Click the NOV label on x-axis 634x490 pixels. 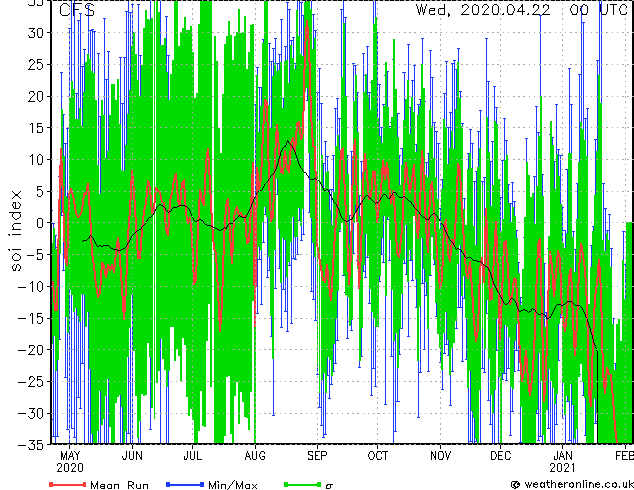pyautogui.click(x=440, y=456)
